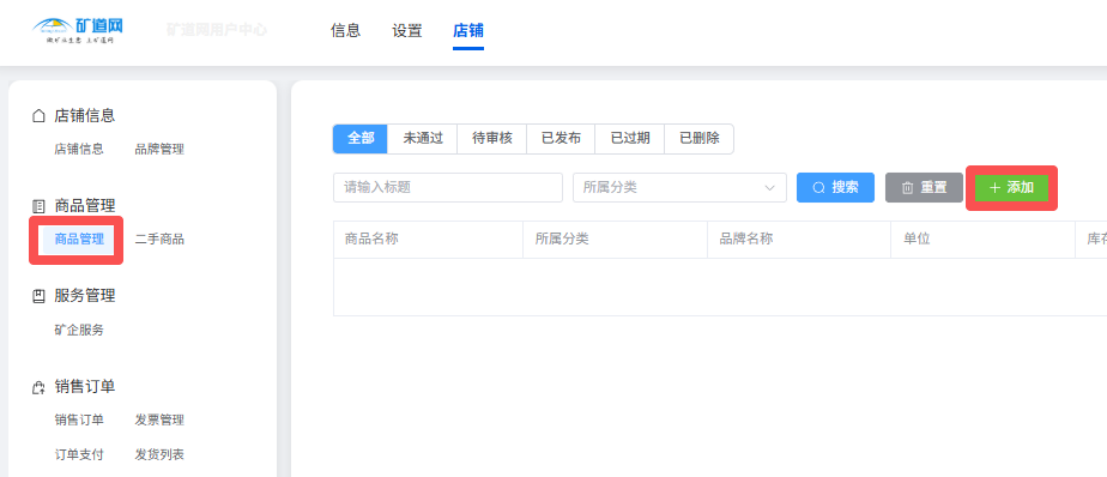This screenshot has width=1107, height=477.
Task: Select the 待审核 filter tab
Action: point(492,139)
